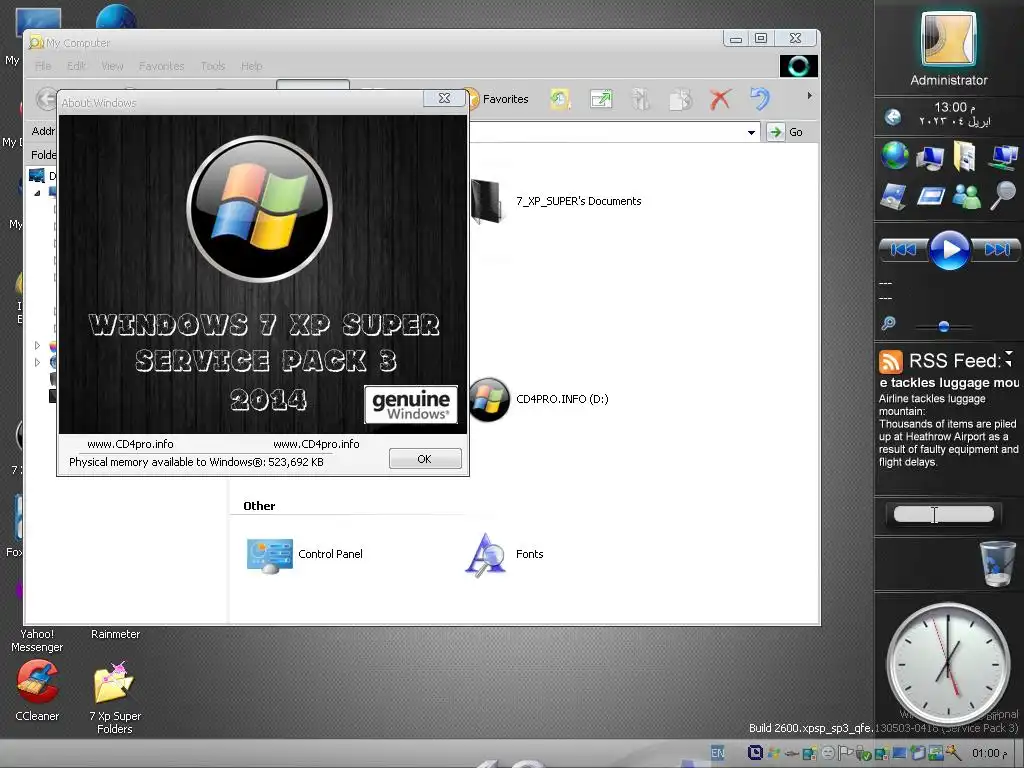
Task: Click the sidebar back arrow next to the date
Action: (x=893, y=117)
